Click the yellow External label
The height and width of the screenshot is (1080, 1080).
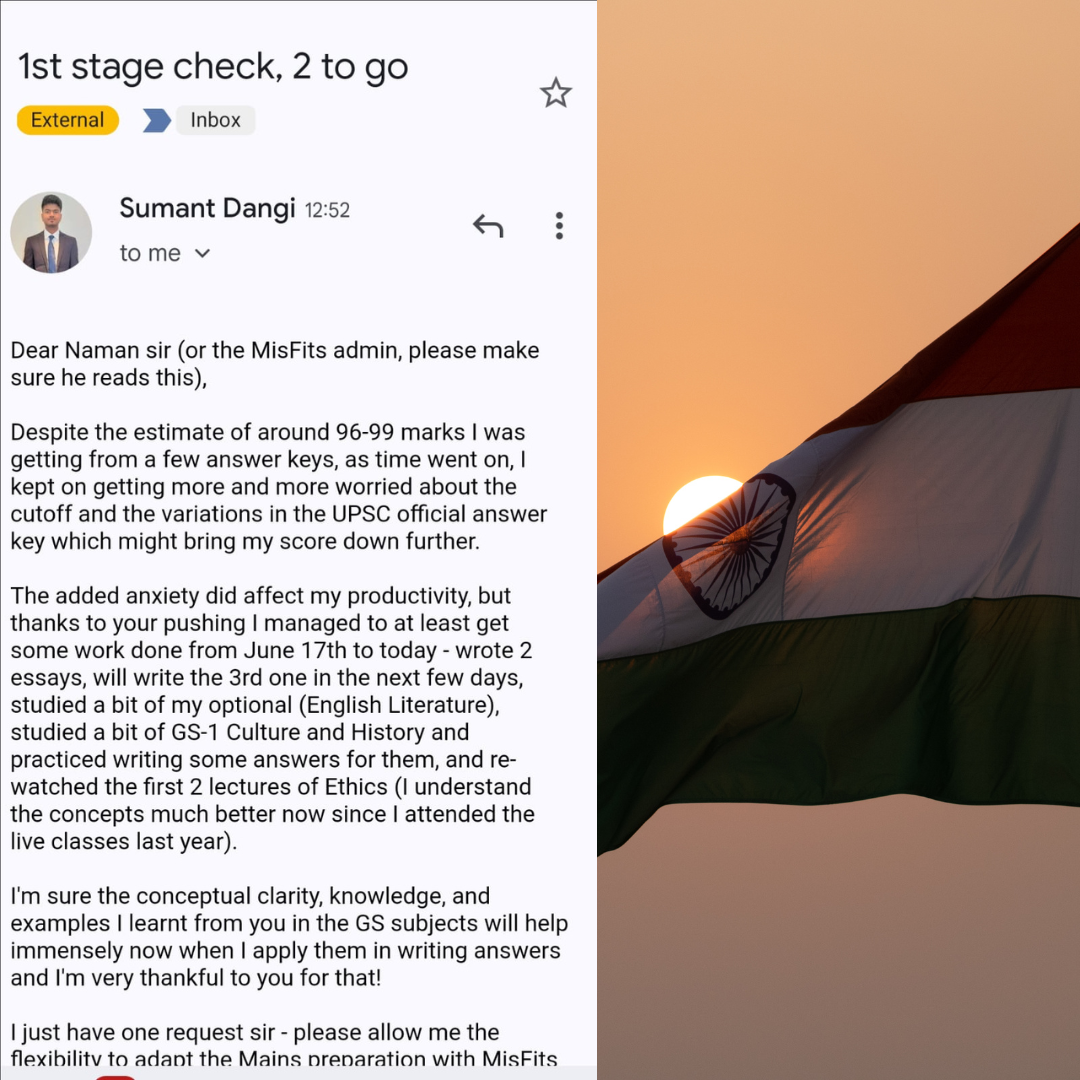68,120
